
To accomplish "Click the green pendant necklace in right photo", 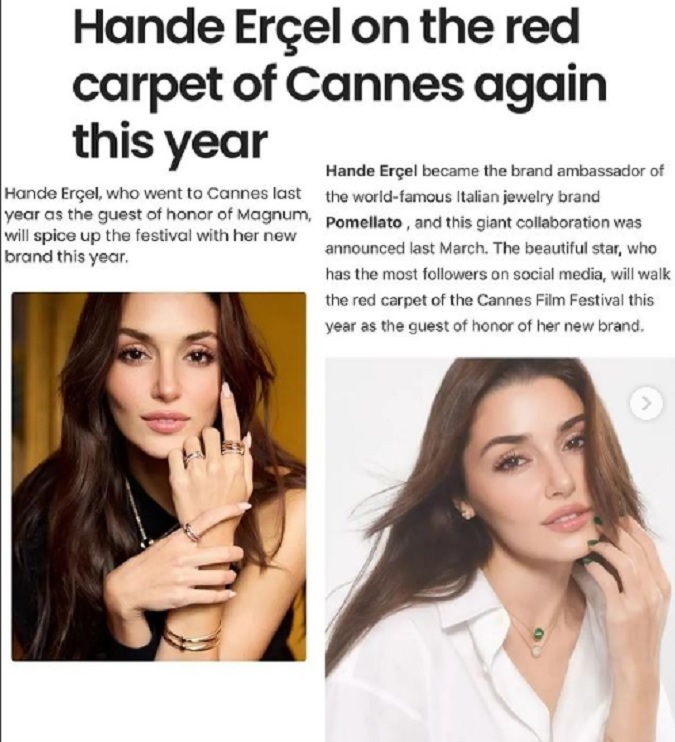I will (x=538, y=632).
